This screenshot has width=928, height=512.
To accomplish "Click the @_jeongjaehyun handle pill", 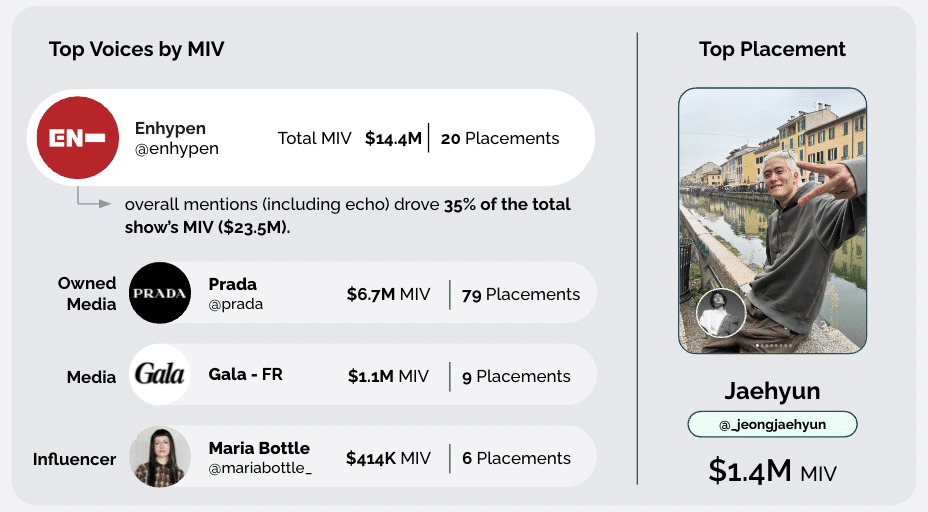I will click(772, 424).
